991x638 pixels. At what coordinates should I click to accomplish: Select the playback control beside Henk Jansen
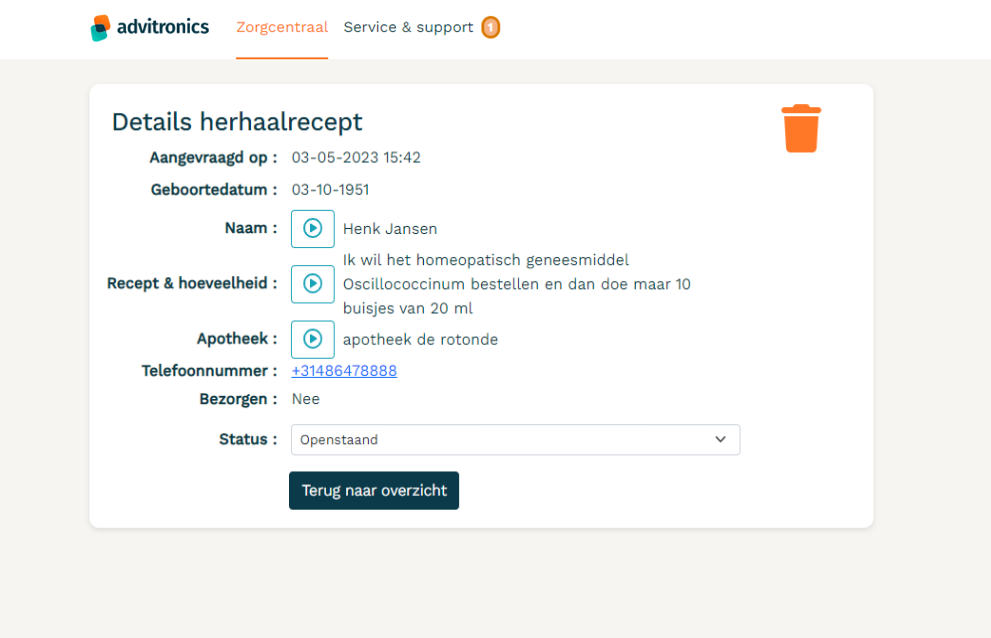click(x=312, y=228)
